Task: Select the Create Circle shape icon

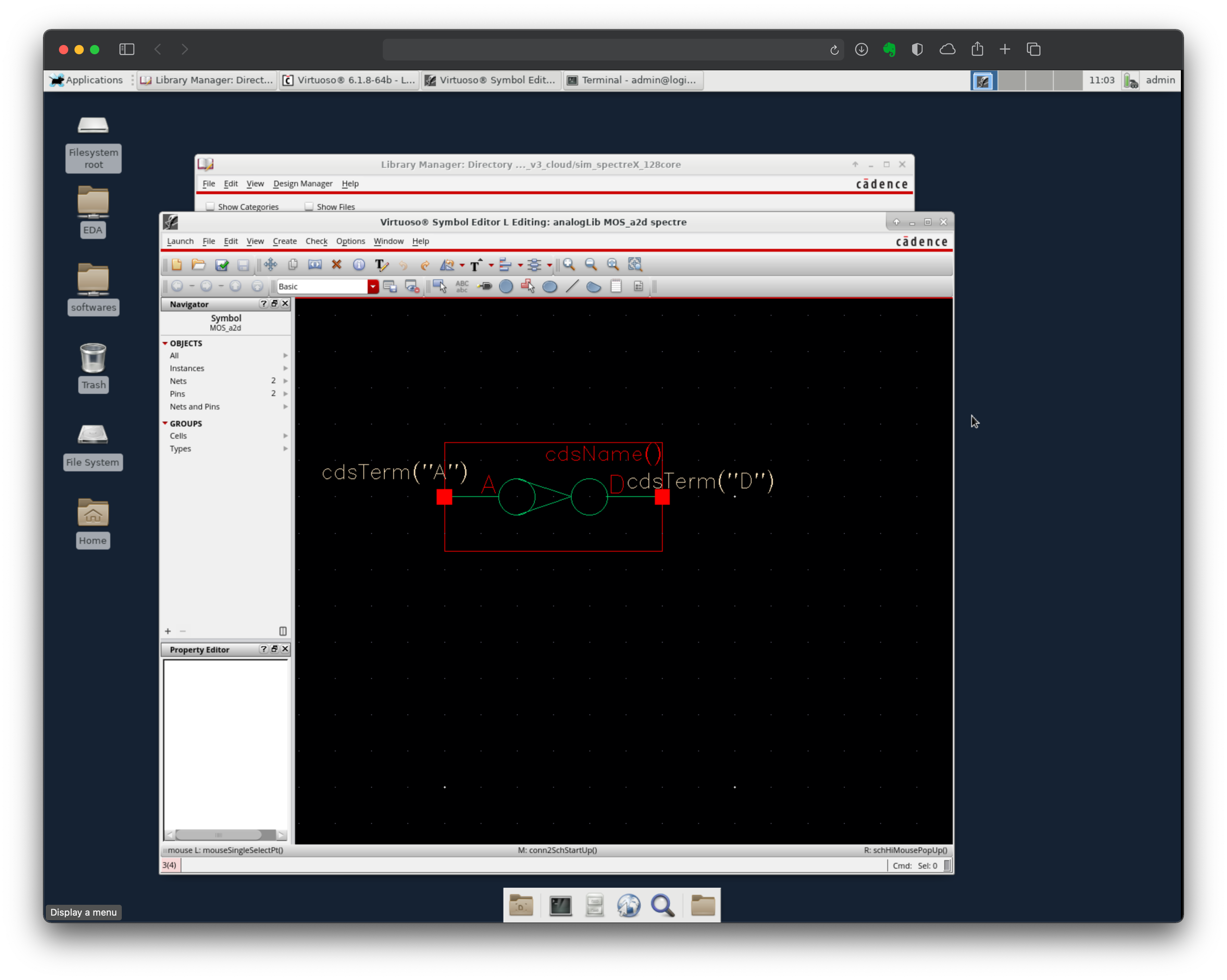Action: coord(506,286)
